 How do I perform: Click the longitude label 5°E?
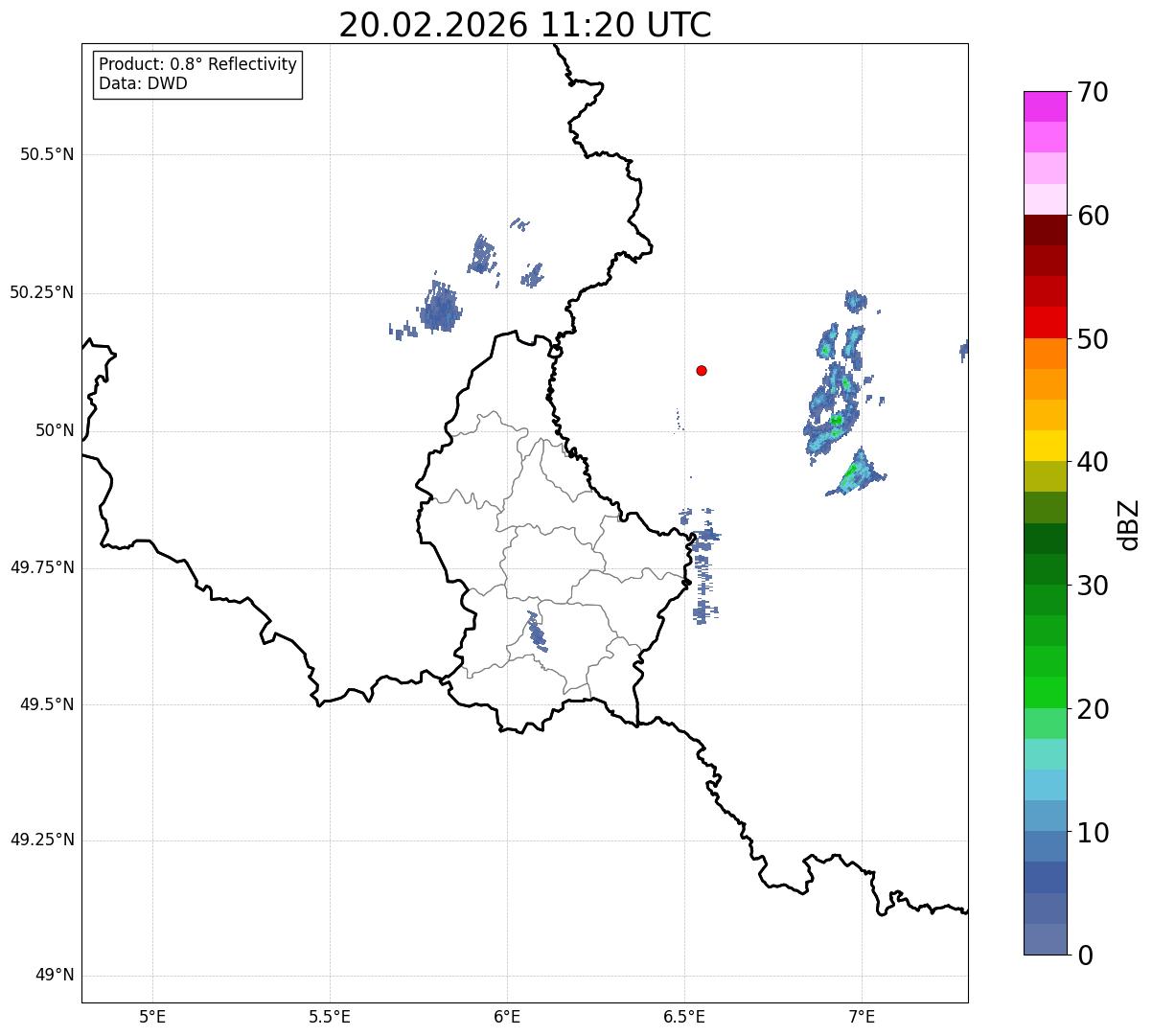pos(152,1016)
